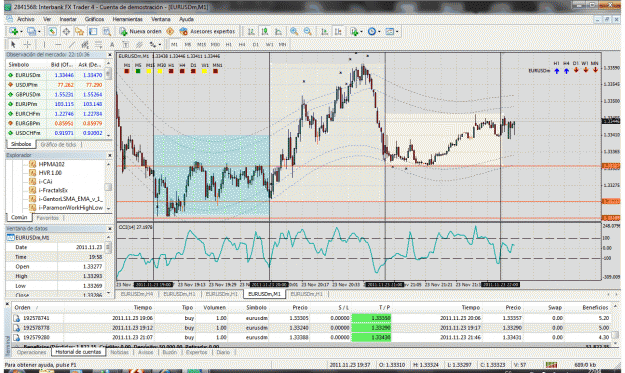The width and height of the screenshot is (625, 373).
Task: Select the equidistant channel tool
Action: 85,45
